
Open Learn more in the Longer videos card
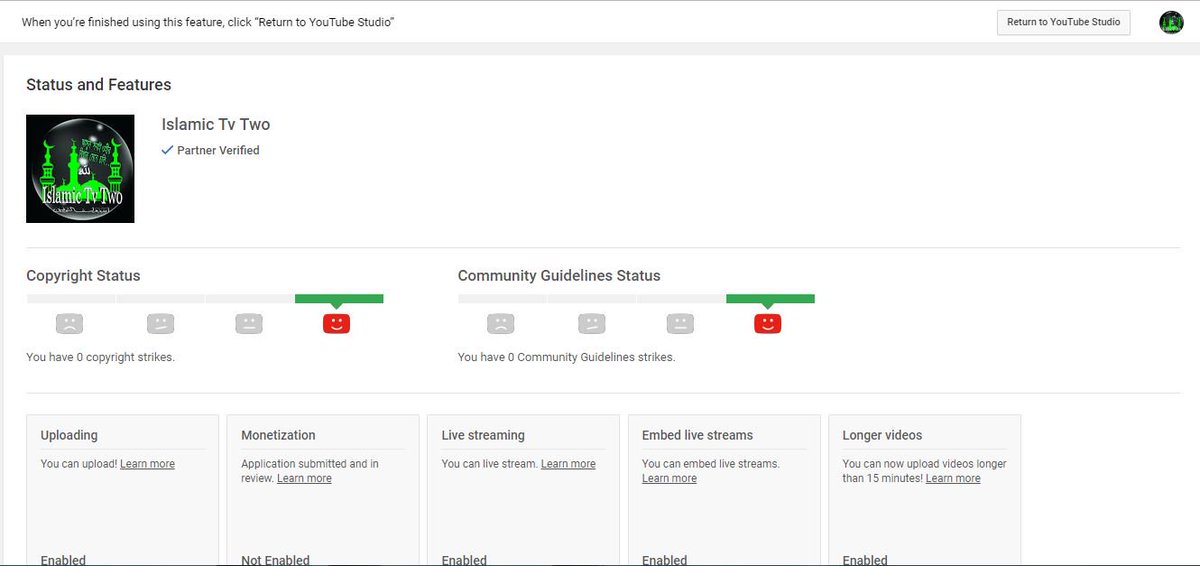pos(953,478)
